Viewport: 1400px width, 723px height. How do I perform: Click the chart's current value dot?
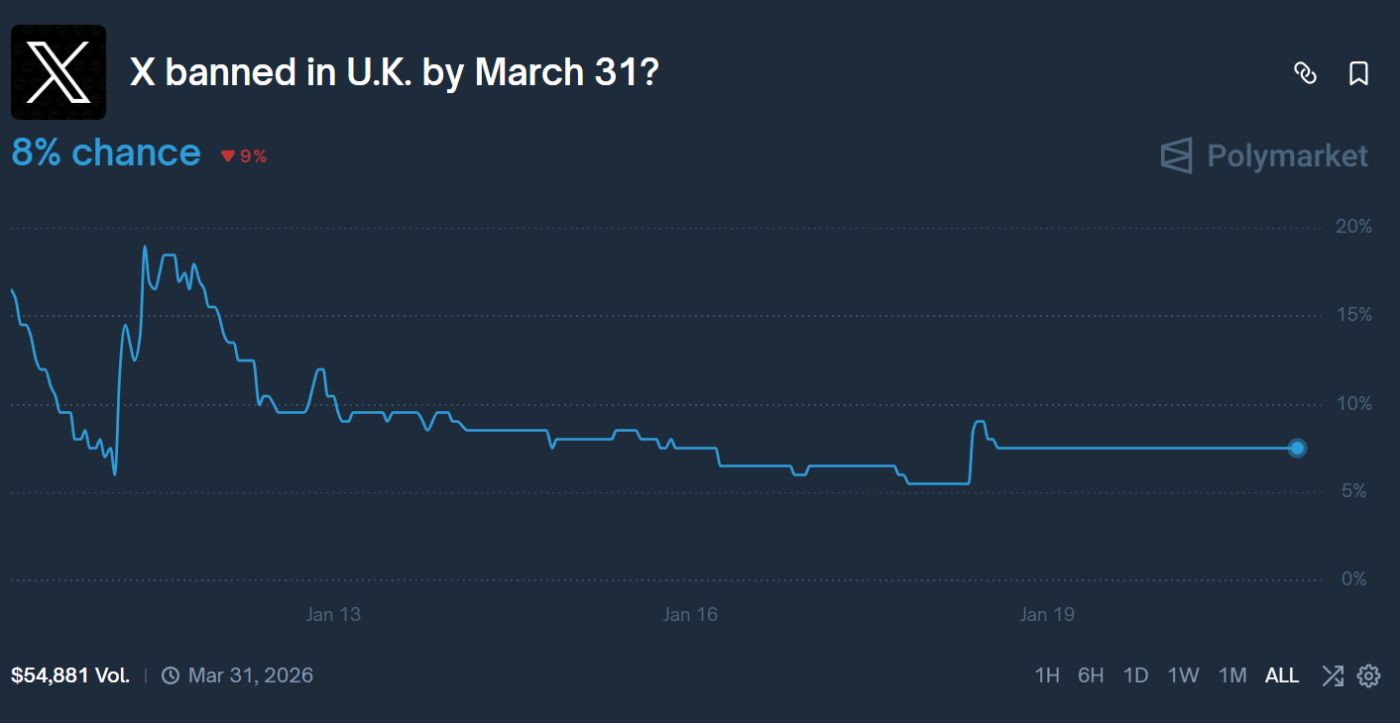point(1297,448)
